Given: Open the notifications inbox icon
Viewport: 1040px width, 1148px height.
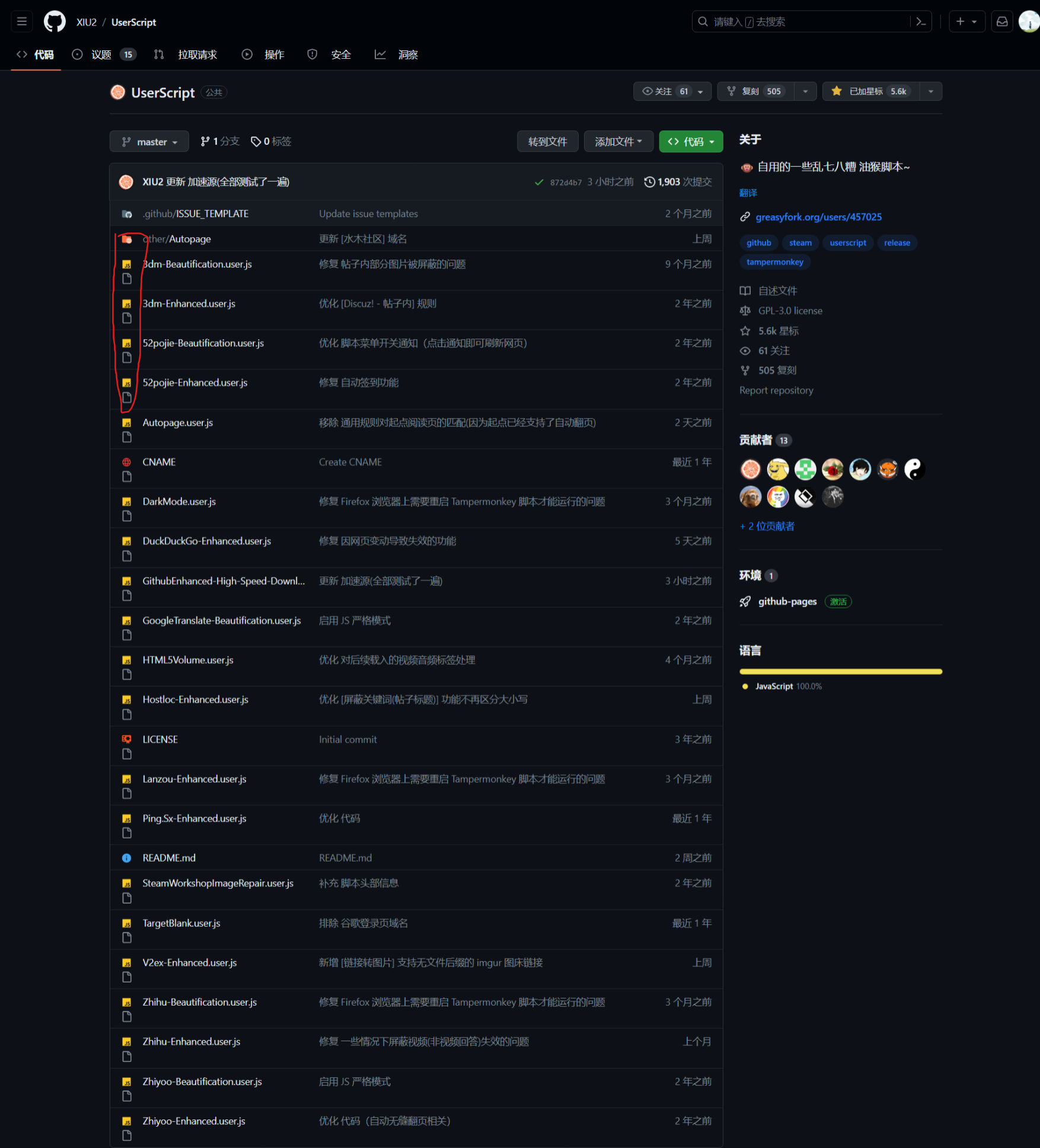Looking at the screenshot, I should [1001, 21].
